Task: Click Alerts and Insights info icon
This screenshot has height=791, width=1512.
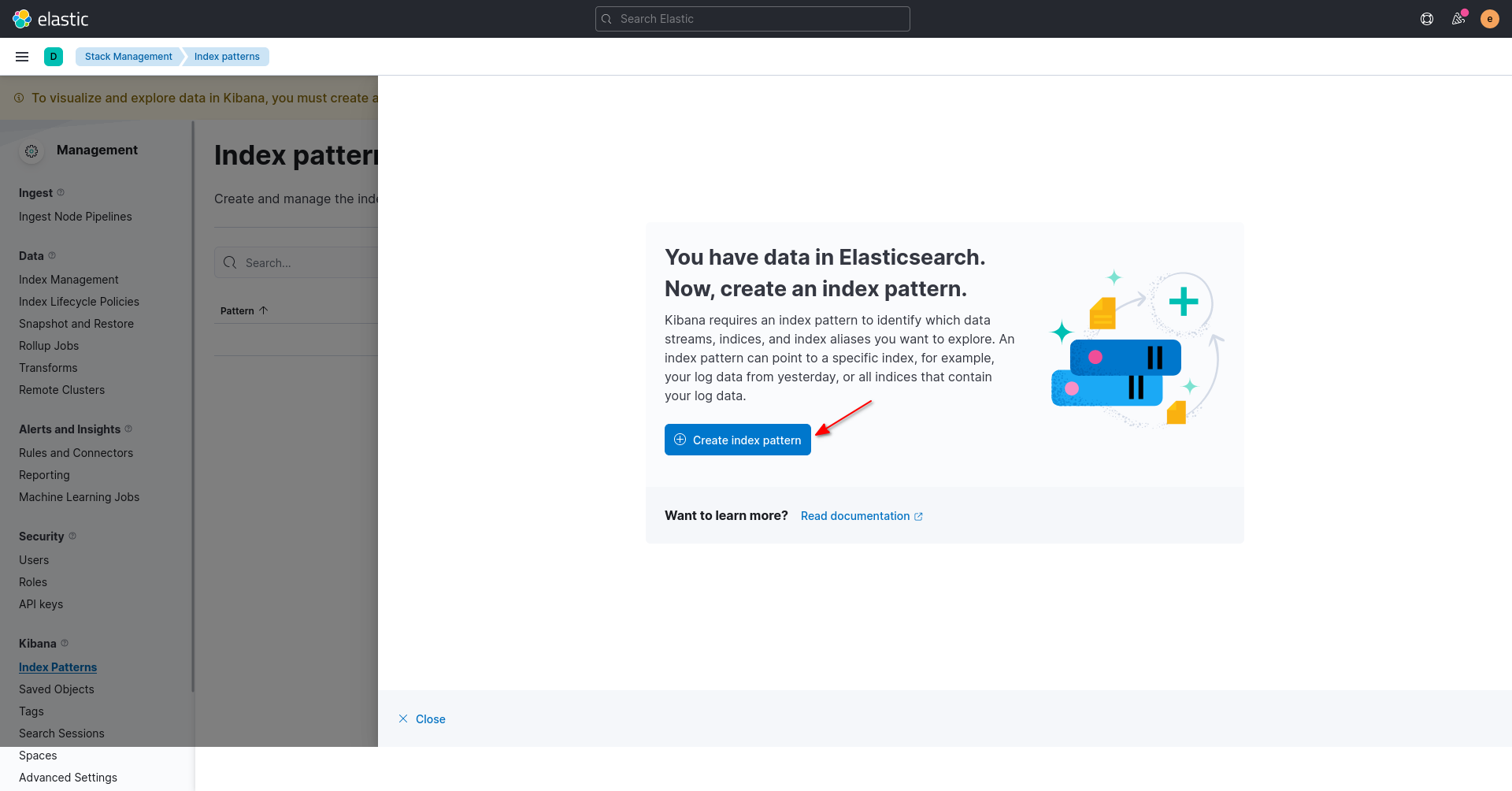Action: 128,429
